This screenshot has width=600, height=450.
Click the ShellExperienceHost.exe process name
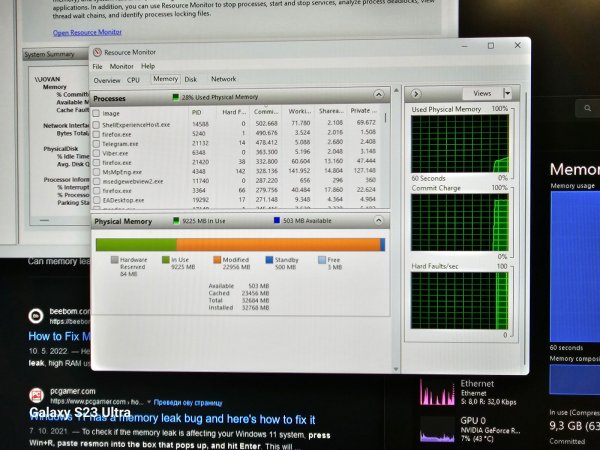[x=136, y=125]
